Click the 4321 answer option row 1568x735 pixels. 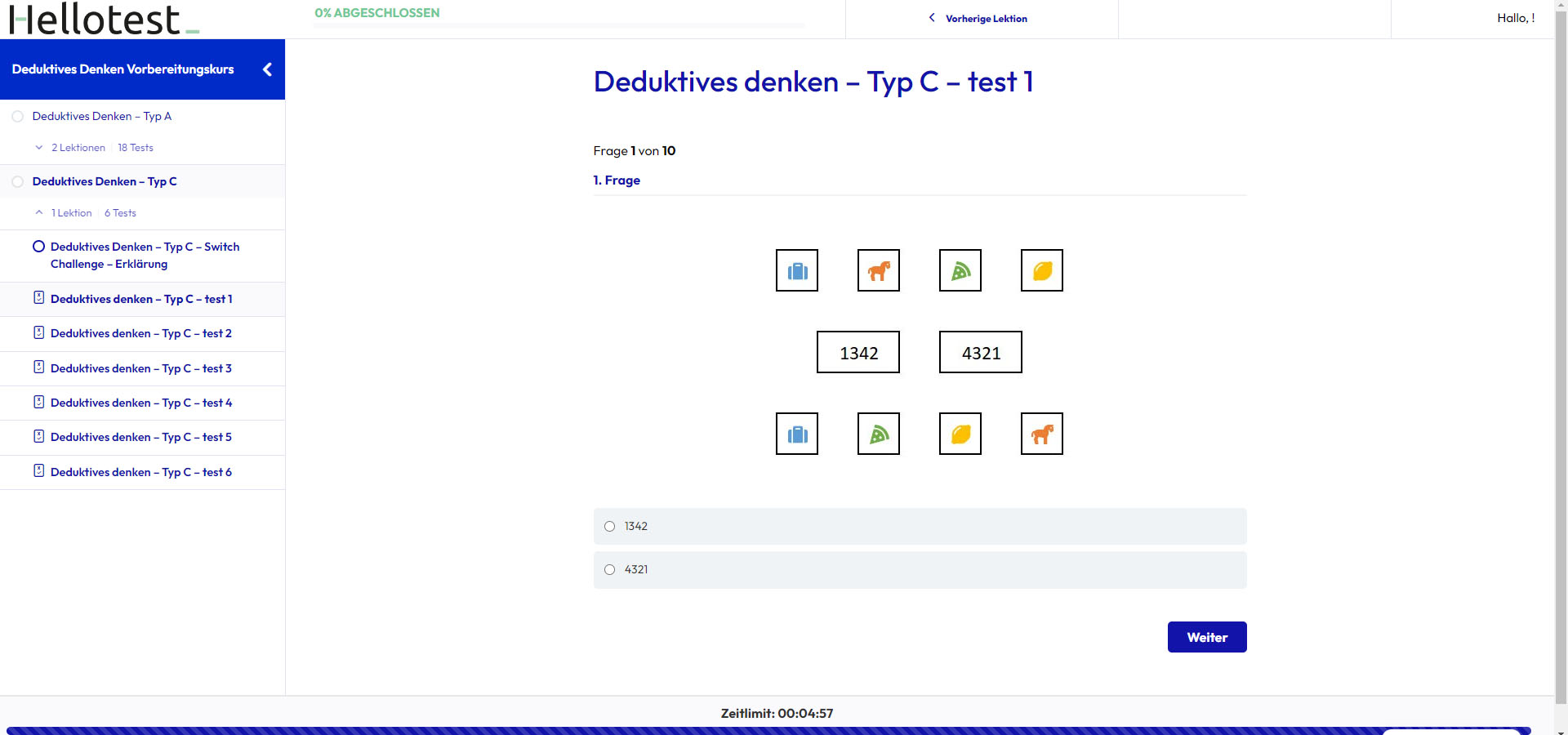[920, 570]
